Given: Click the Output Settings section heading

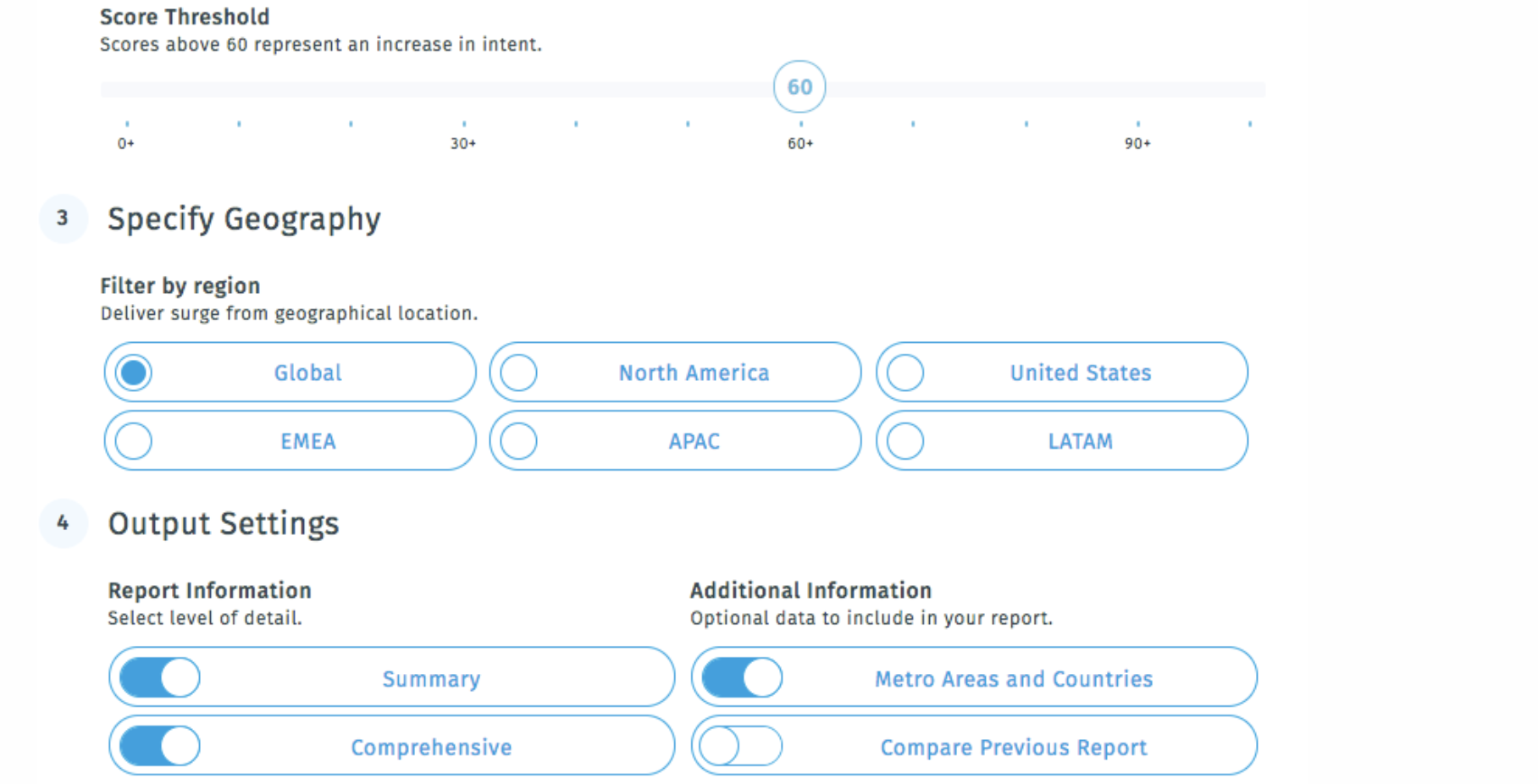Looking at the screenshot, I should (223, 523).
